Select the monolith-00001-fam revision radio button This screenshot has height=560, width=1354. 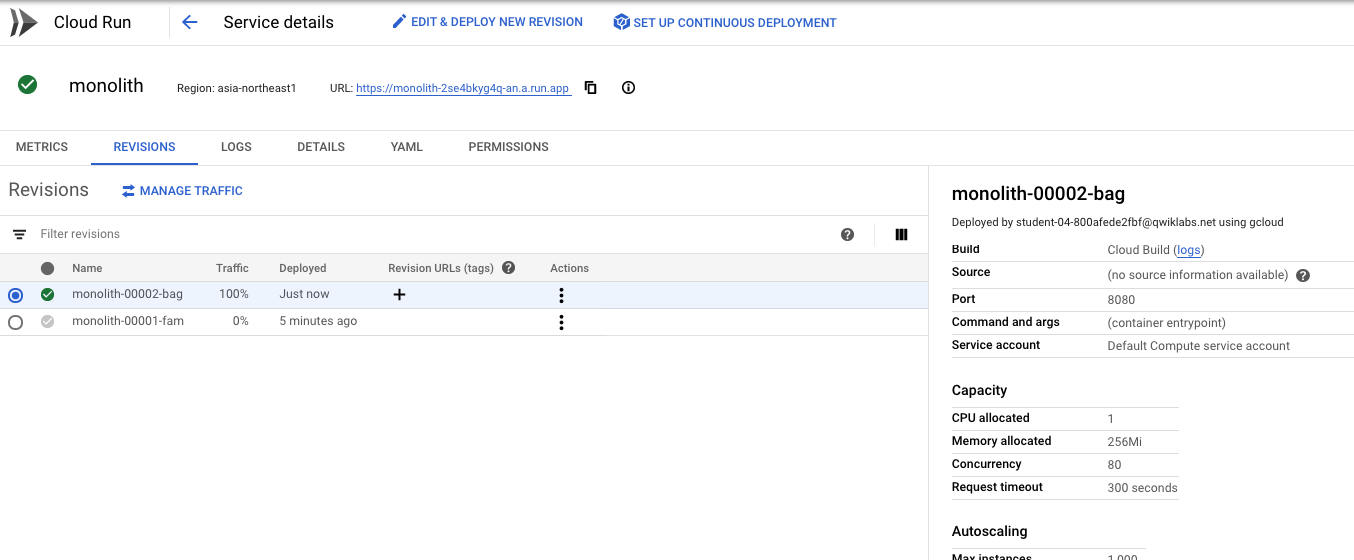[15, 322]
